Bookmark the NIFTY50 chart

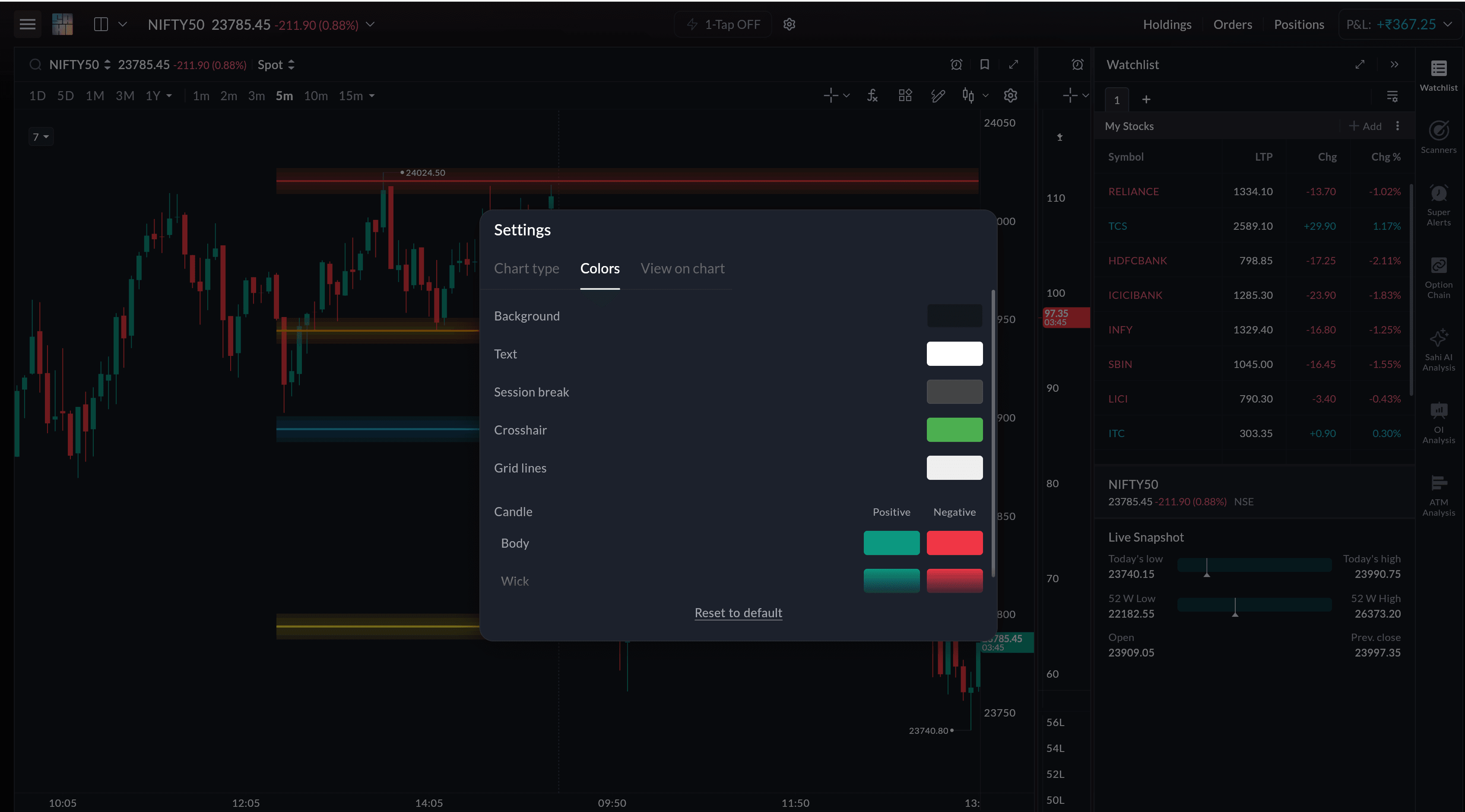[x=984, y=65]
